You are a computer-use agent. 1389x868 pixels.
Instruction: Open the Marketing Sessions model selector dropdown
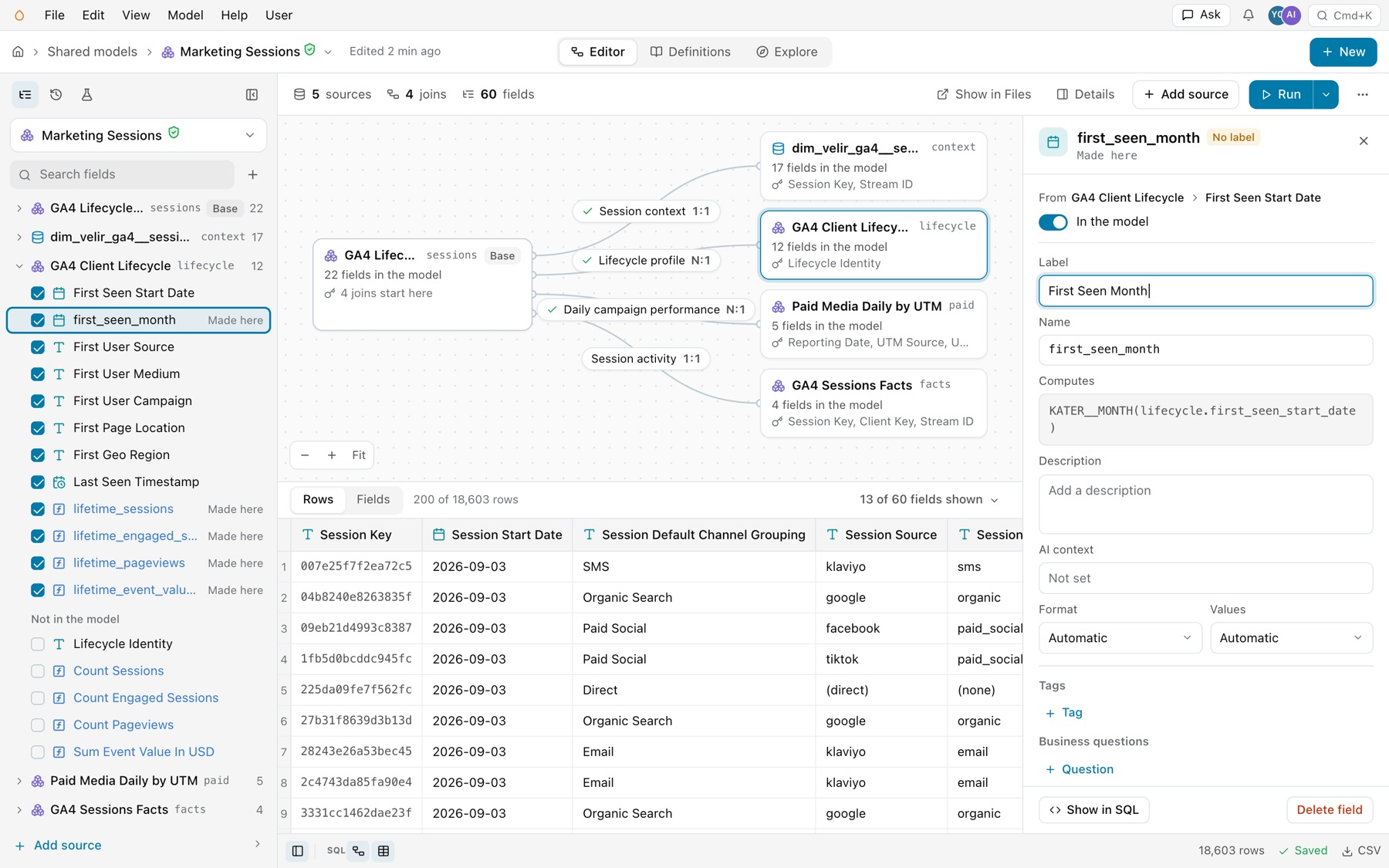138,135
